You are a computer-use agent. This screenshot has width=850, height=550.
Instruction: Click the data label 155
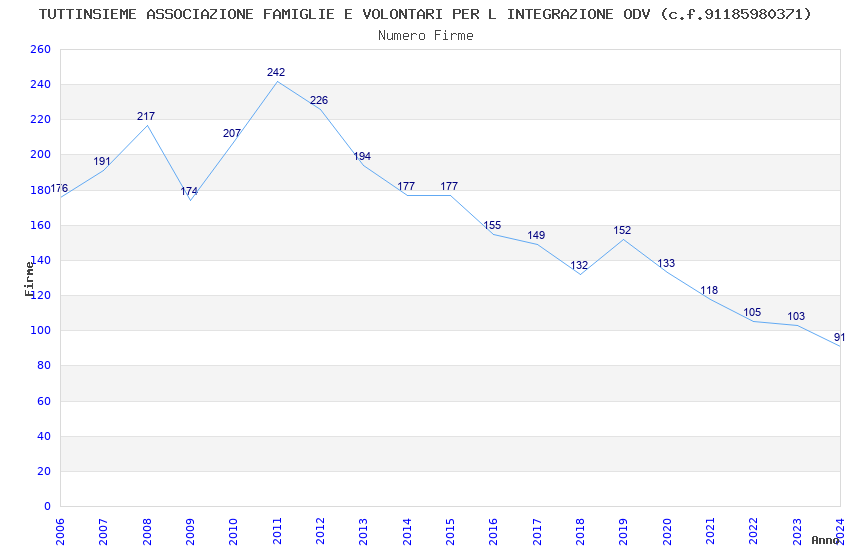(492, 225)
